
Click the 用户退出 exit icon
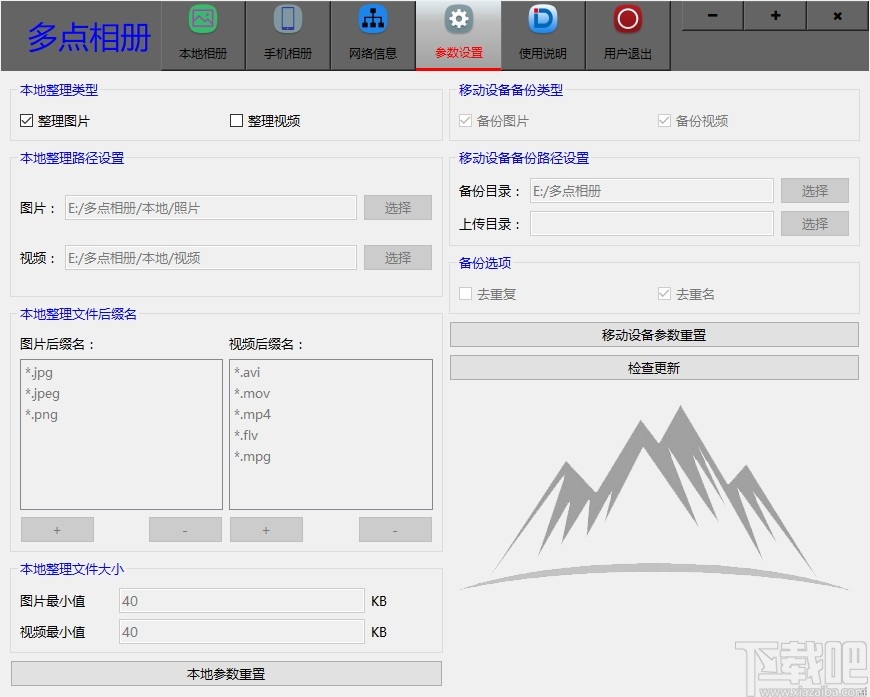627,30
